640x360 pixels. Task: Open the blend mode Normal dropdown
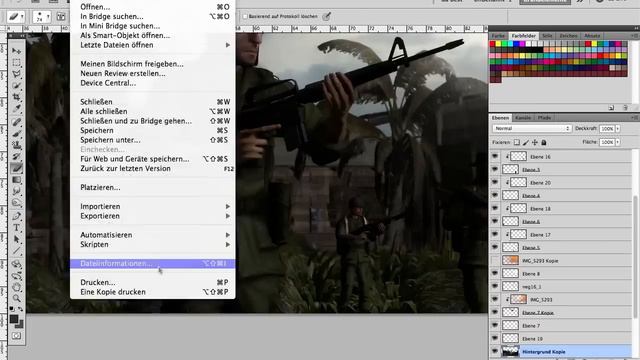531,128
